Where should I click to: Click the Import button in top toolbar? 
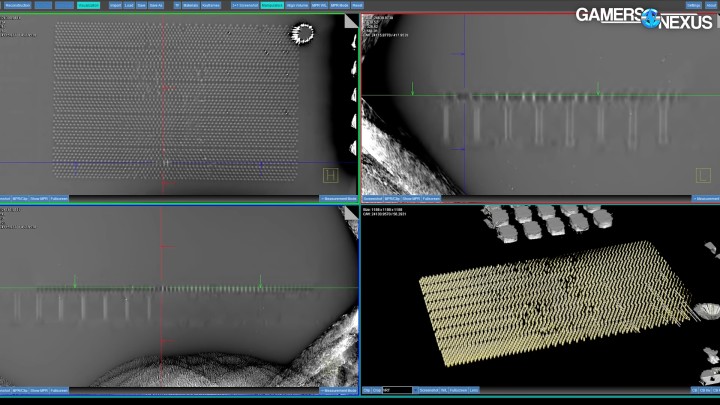(114, 5)
